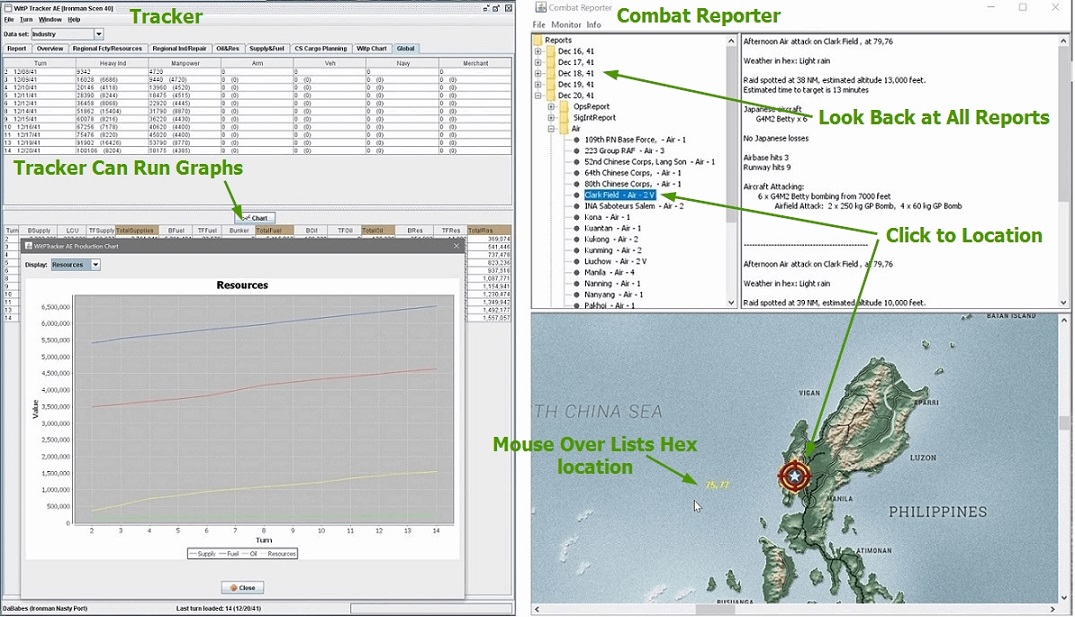Select the Nanning - Air - 1 report
The height and width of the screenshot is (617, 1075).
click(x=612, y=283)
